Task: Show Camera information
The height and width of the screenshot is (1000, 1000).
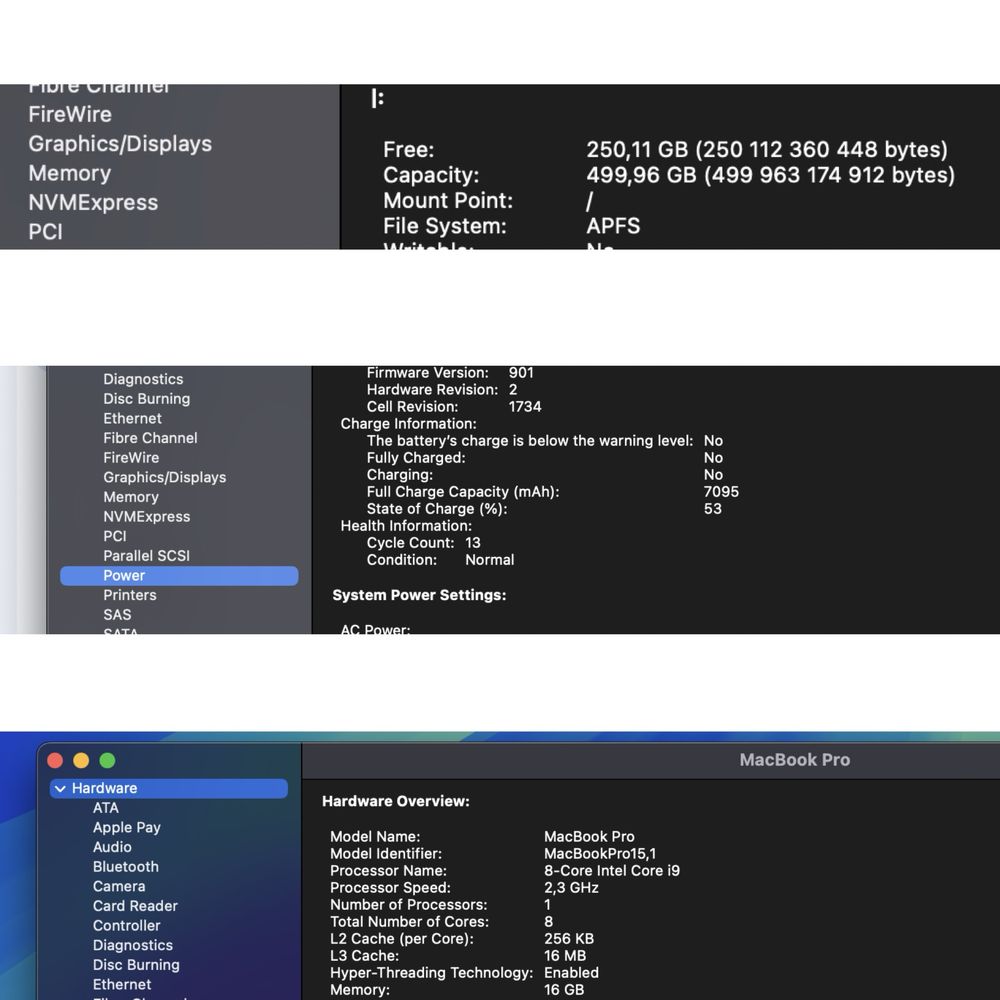Action: [x=119, y=886]
